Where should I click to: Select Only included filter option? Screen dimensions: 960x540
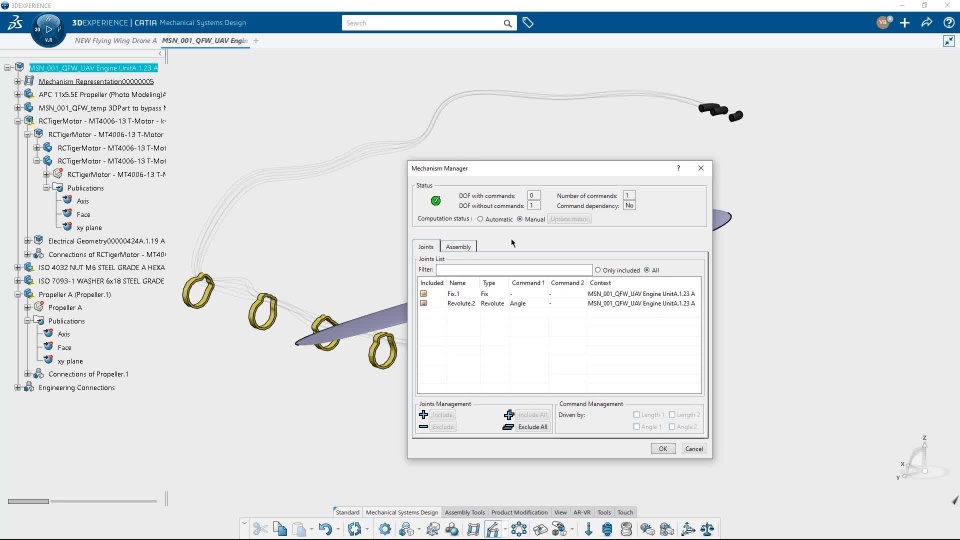pyautogui.click(x=598, y=270)
